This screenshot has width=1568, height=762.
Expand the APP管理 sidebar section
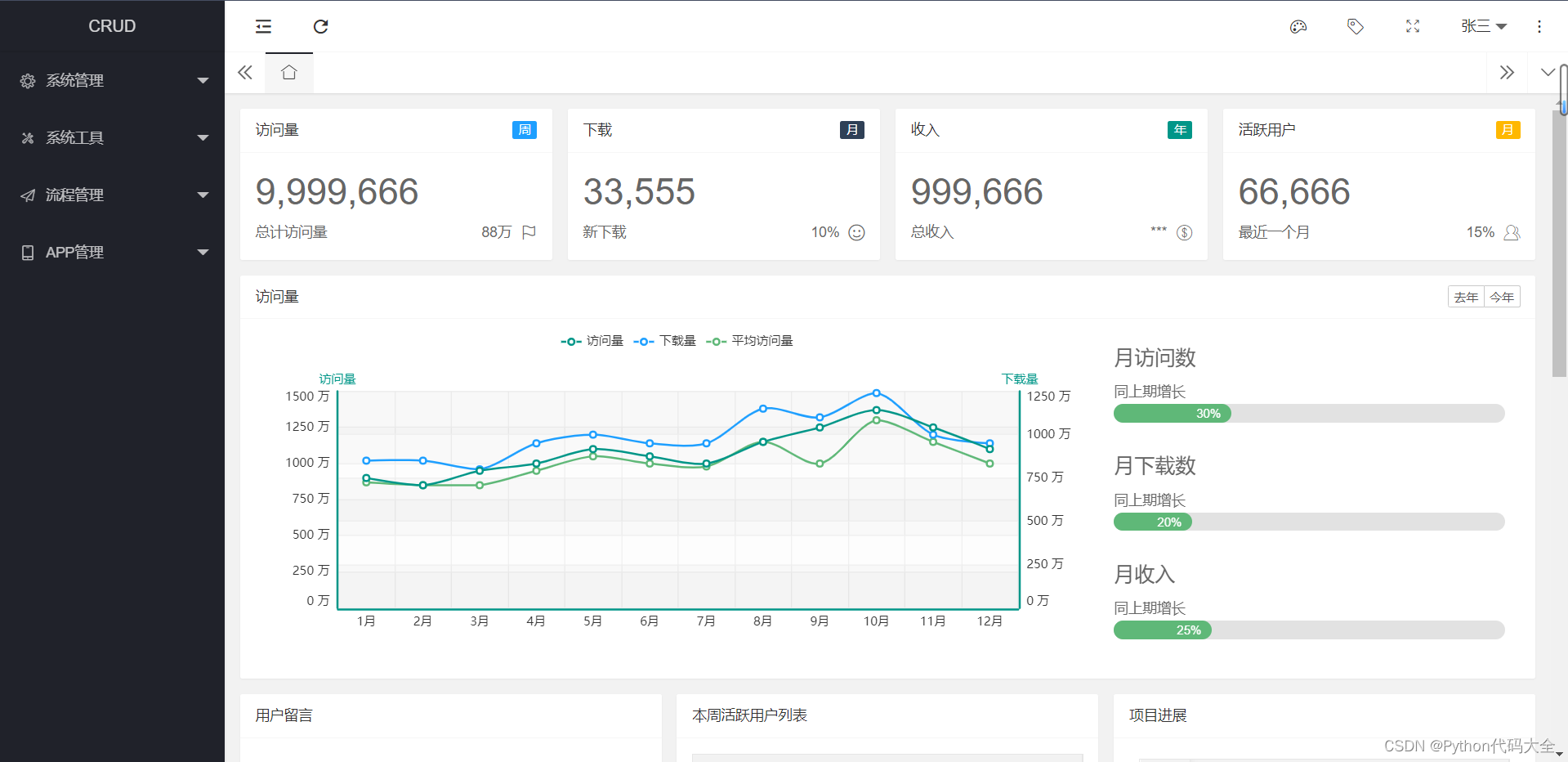point(112,252)
